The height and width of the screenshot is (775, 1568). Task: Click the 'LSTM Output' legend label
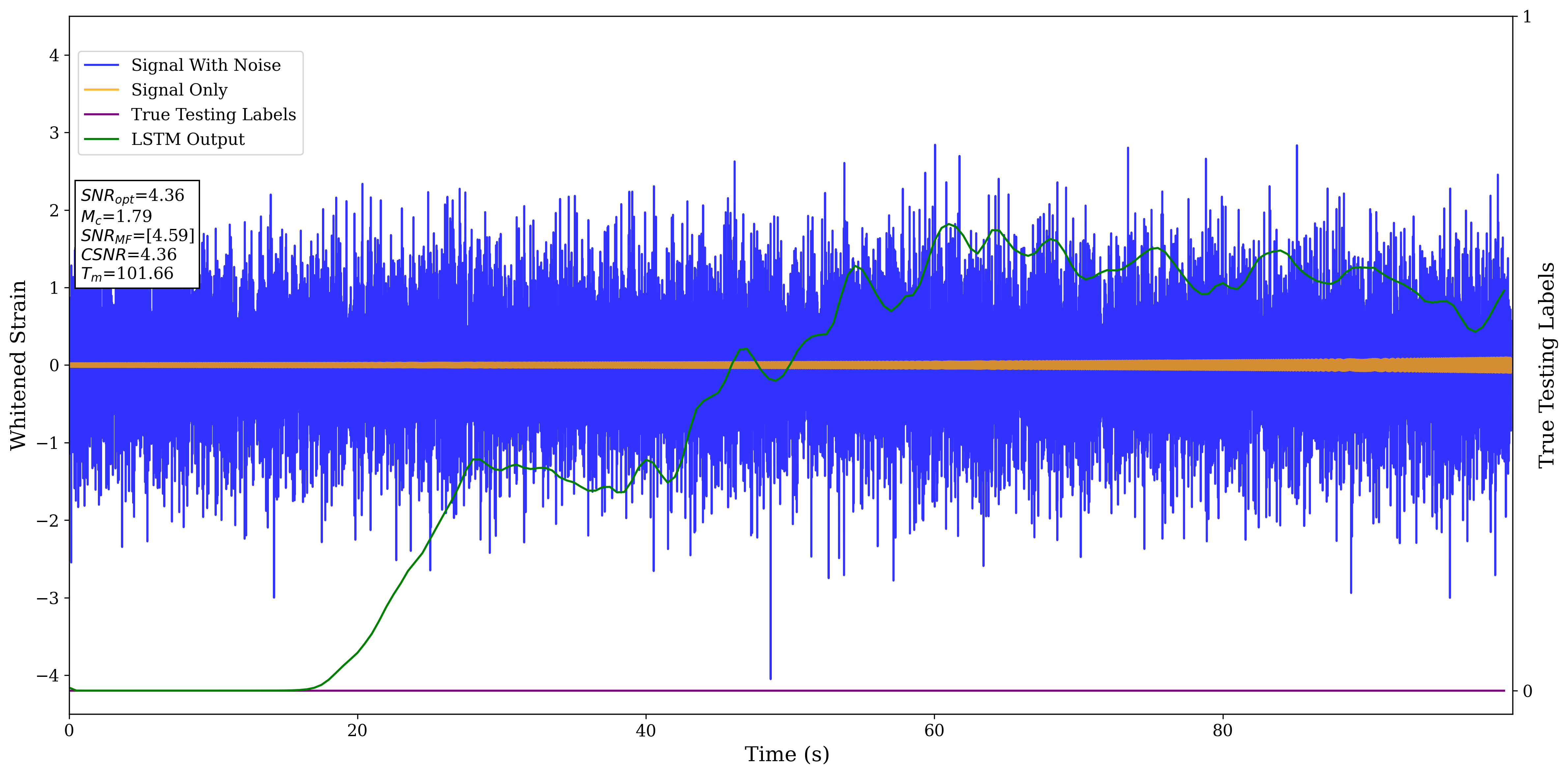pyautogui.click(x=188, y=139)
